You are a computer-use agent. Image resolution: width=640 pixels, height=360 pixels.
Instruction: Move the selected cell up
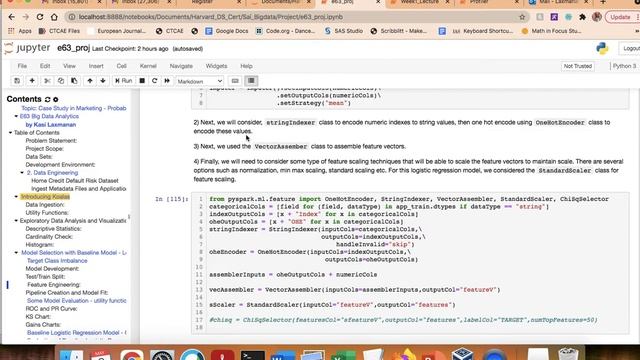[x=90, y=81]
